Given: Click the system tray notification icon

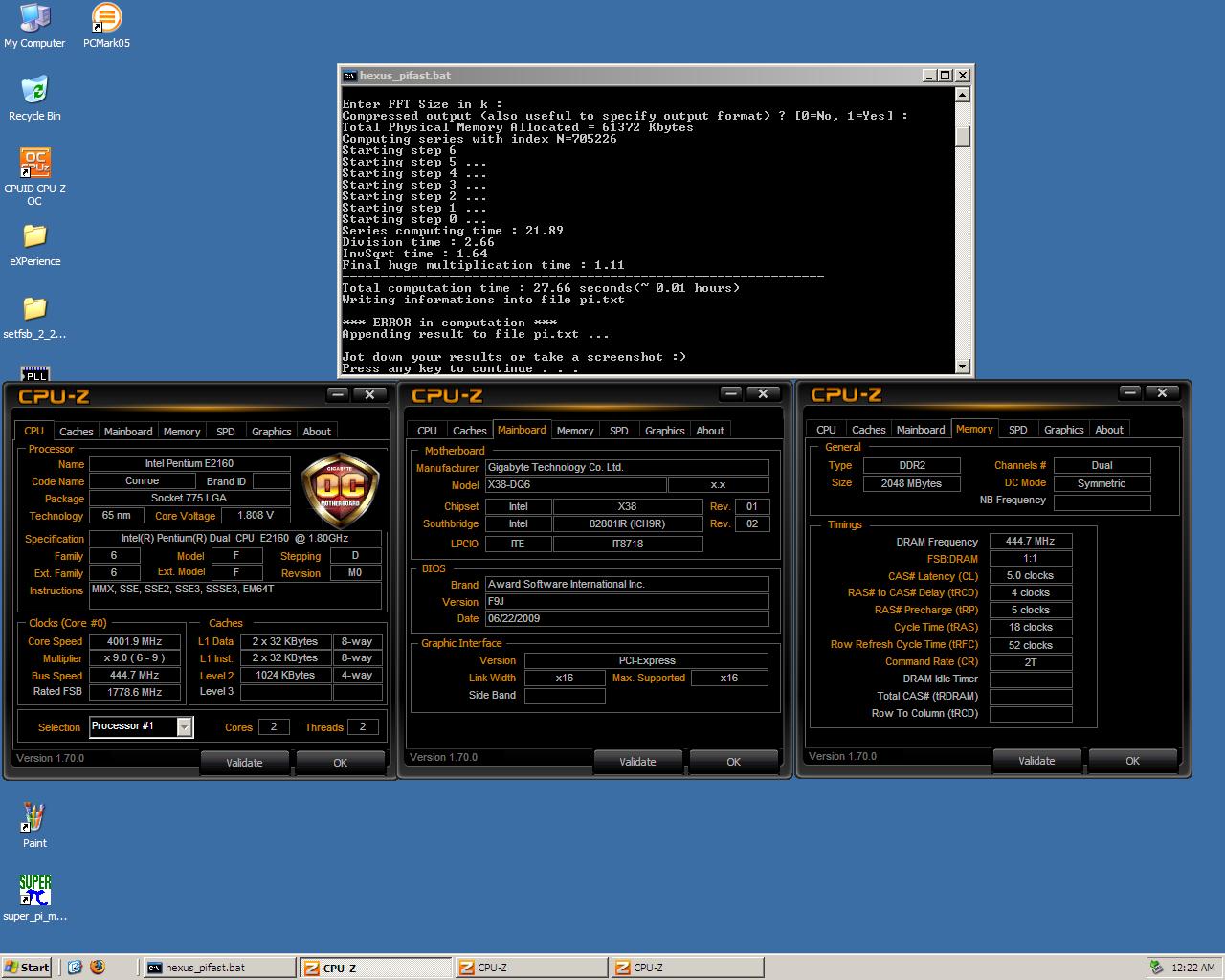Looking at the screenshot, I should pyautogui.click(x=1157, y=967).
